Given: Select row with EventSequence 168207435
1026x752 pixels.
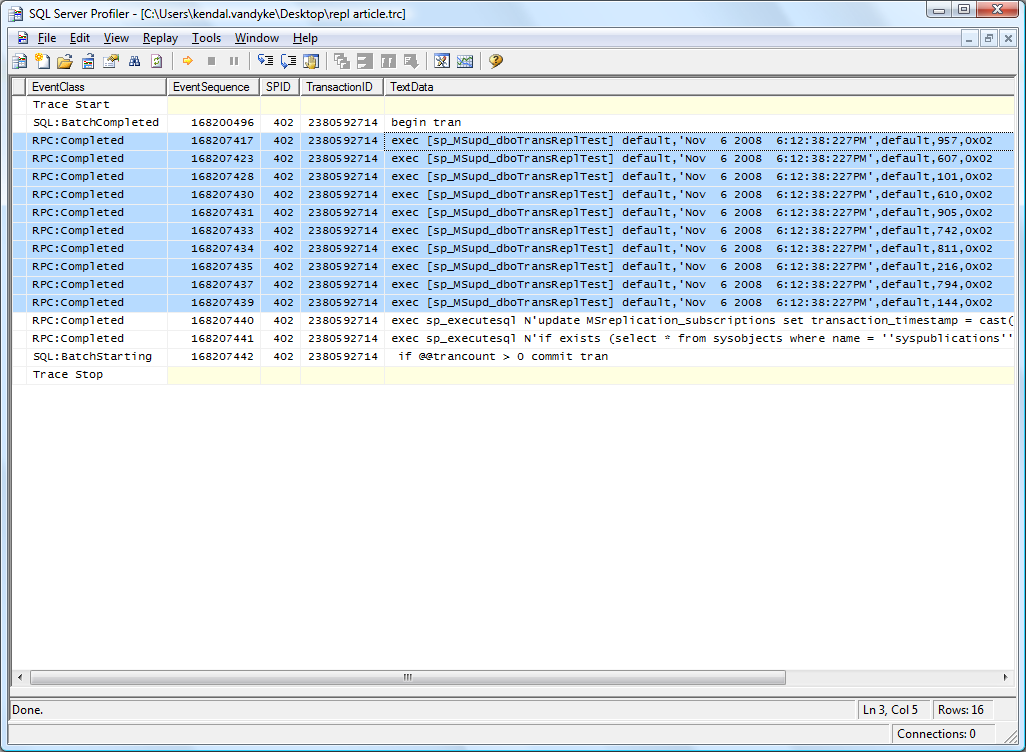Looking at the screenshot, I should click(513, 266).
